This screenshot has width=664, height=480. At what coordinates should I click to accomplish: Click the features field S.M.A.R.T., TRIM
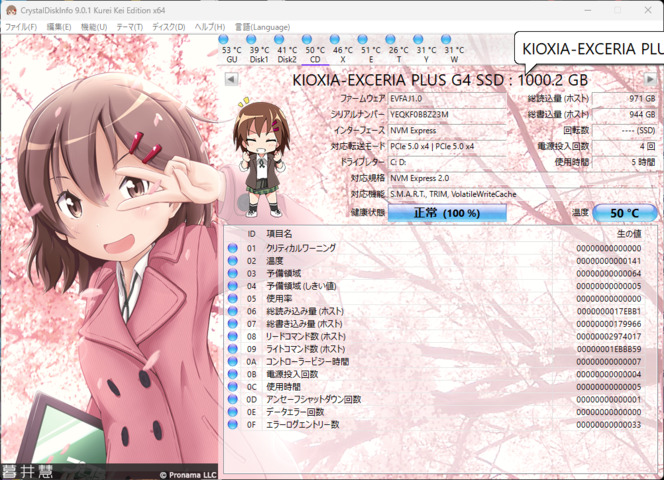[x=523, y=194]
